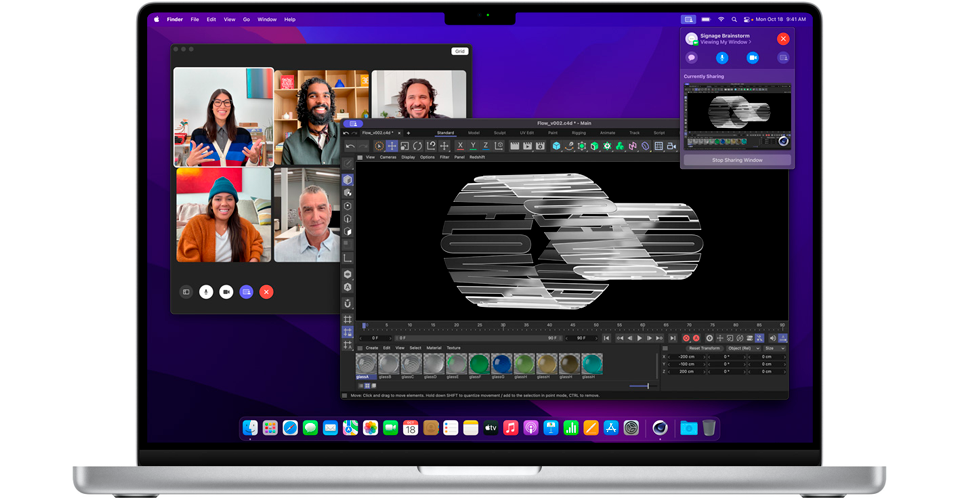Viewport: 960px width, 500px height.
Task: Click the Record Active Objects button
Action: [x=686, y=338]
